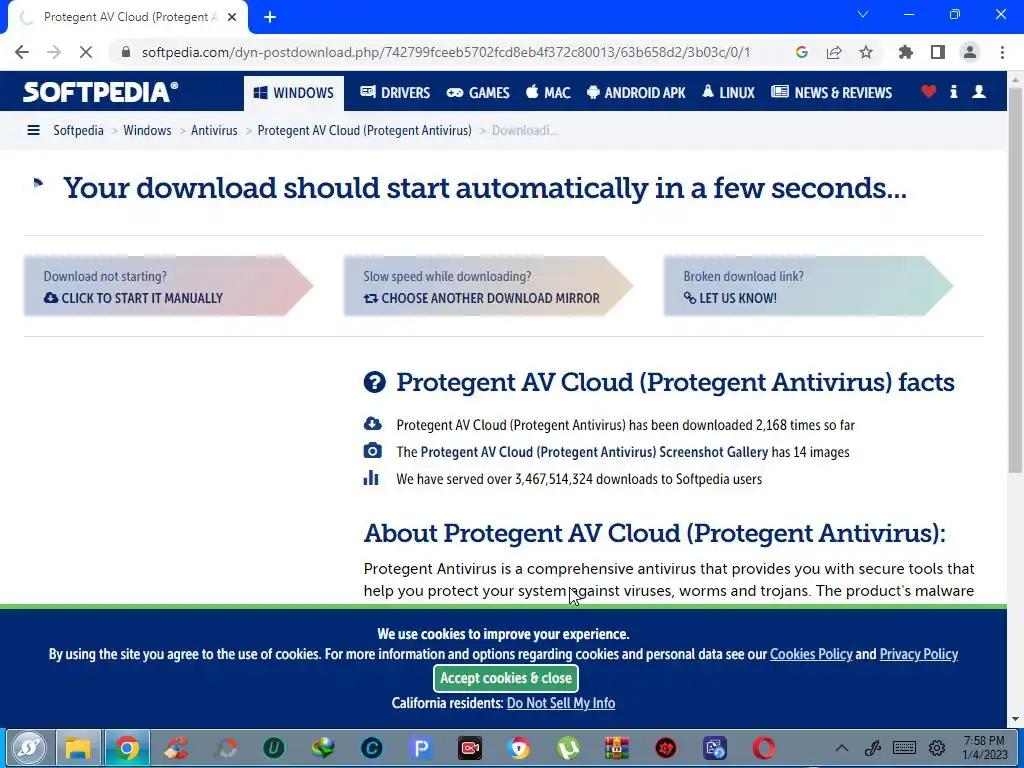Open WinRAR from taskbar

tap(616, 748)
